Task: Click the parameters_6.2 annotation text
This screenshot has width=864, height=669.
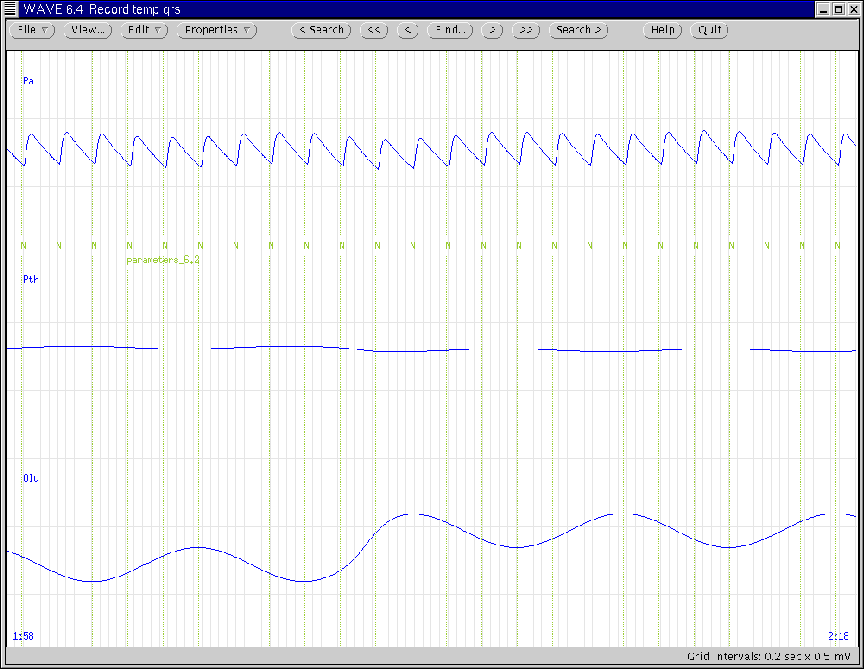Action: [157, 260]
